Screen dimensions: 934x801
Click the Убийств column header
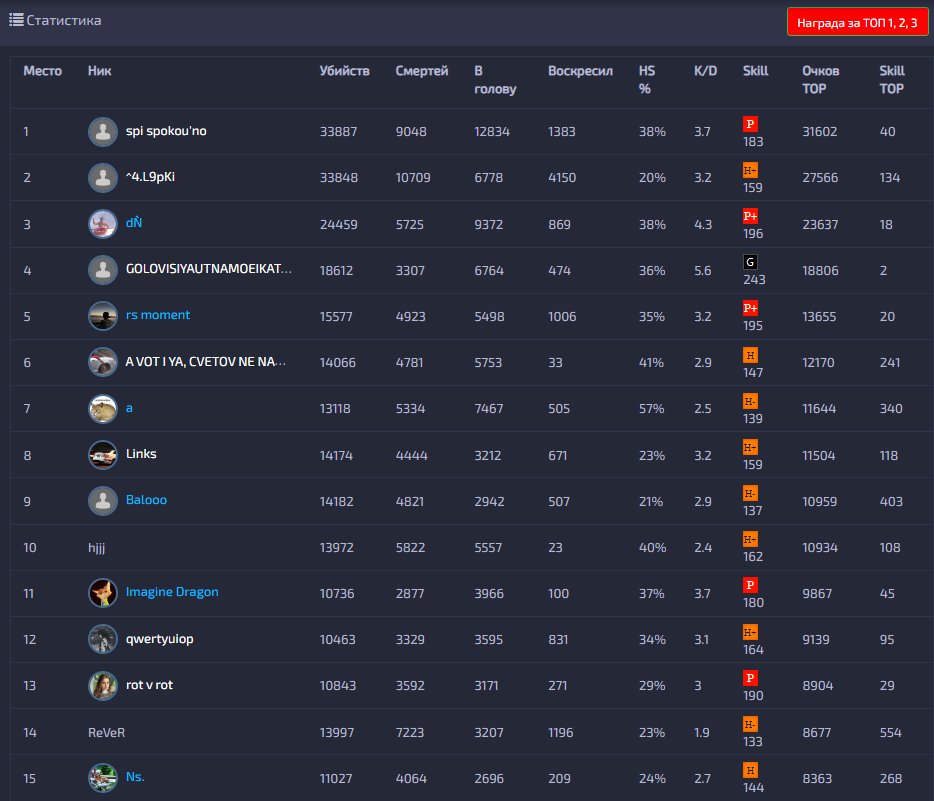point(344,71)
